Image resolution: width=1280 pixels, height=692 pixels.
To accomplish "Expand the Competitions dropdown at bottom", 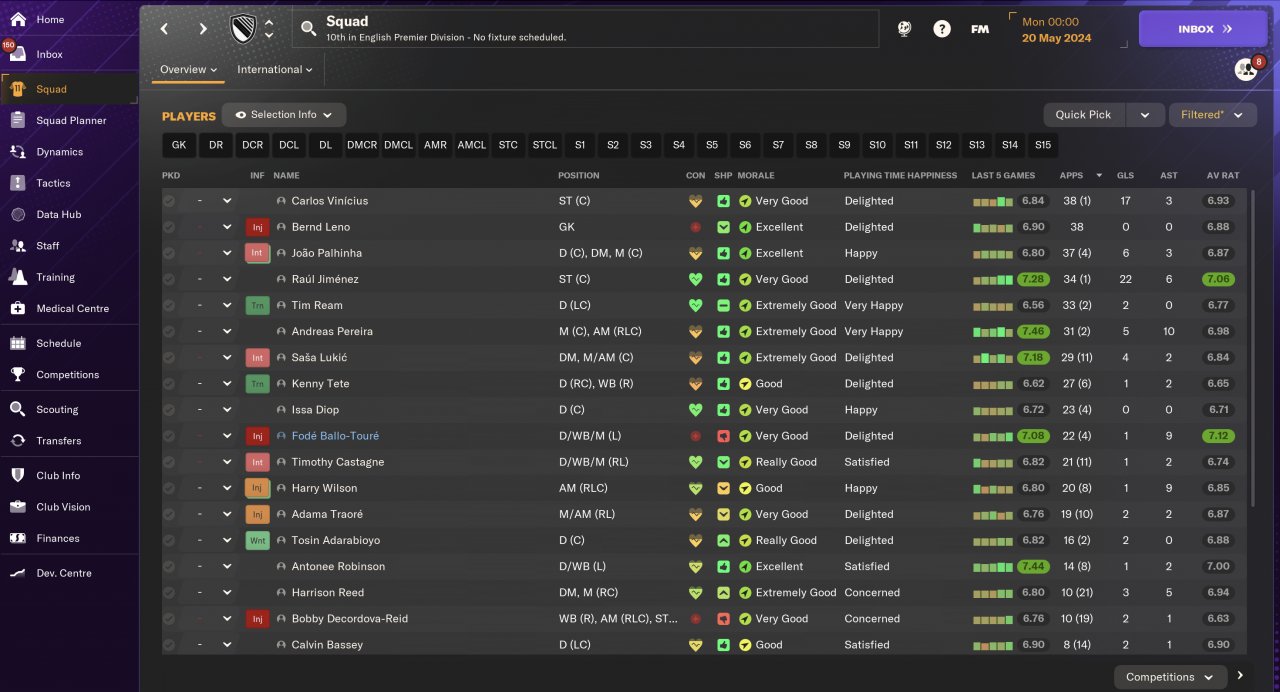I will (x=1169, y=677).
